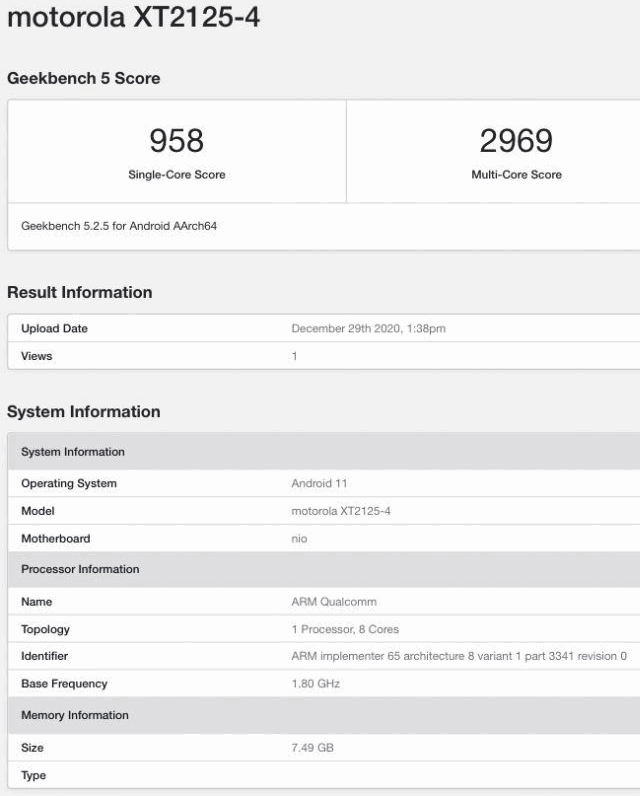
Task: Click the 'Views' row label
Action: pyautogui.click(x=37, y=356)
